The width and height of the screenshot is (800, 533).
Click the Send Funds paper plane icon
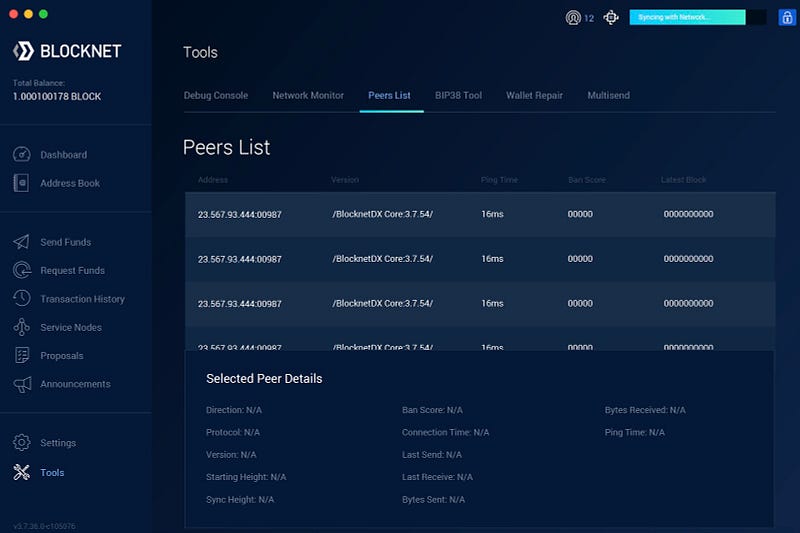coord(21,242)
